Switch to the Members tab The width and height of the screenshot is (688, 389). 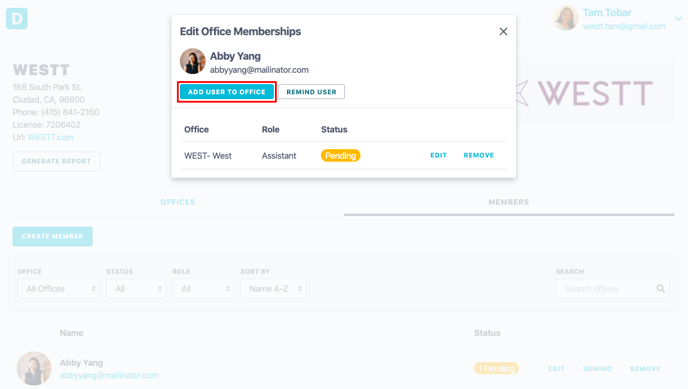point(509,202)
